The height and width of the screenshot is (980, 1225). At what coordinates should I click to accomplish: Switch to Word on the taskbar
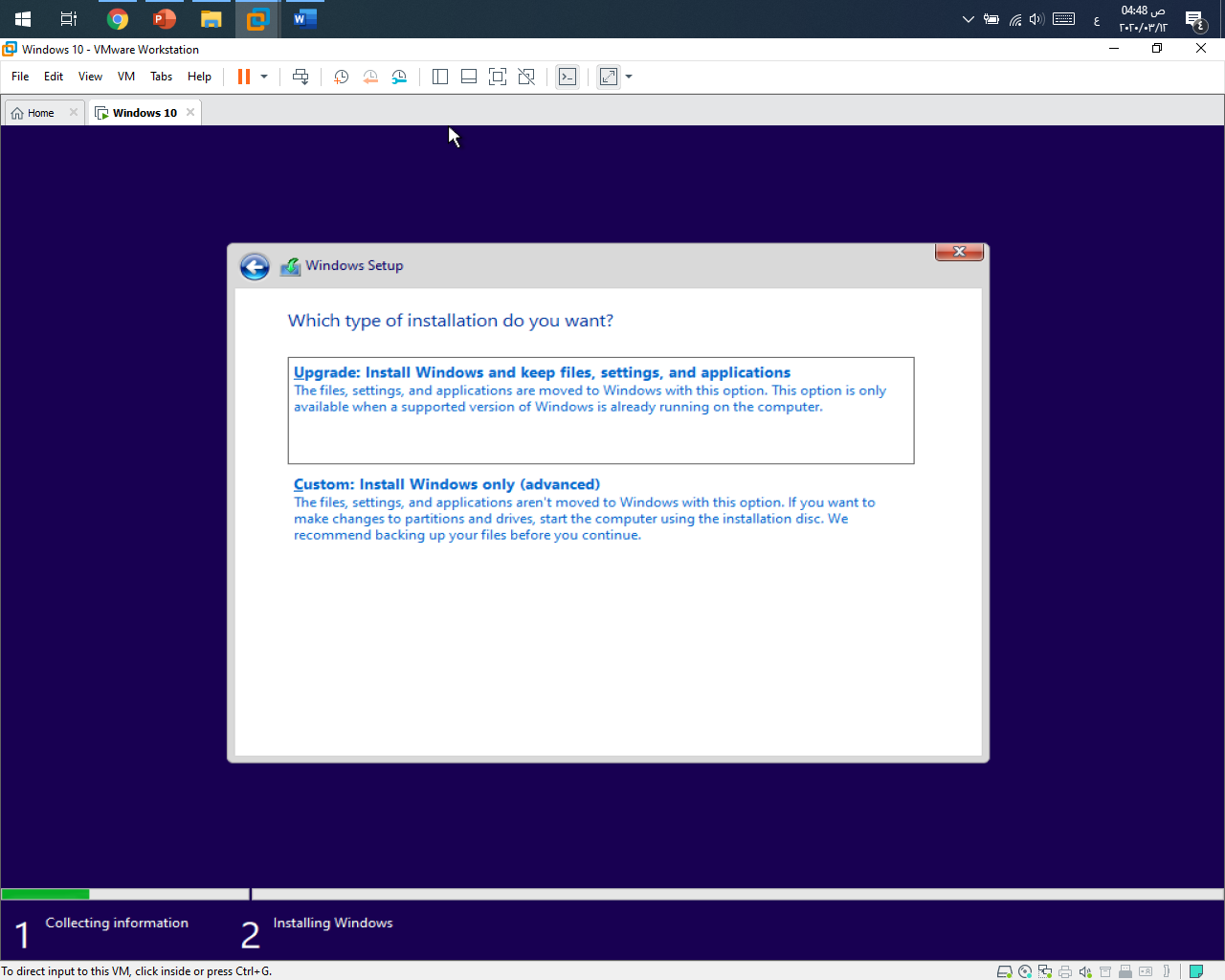(x=305, y=19)
